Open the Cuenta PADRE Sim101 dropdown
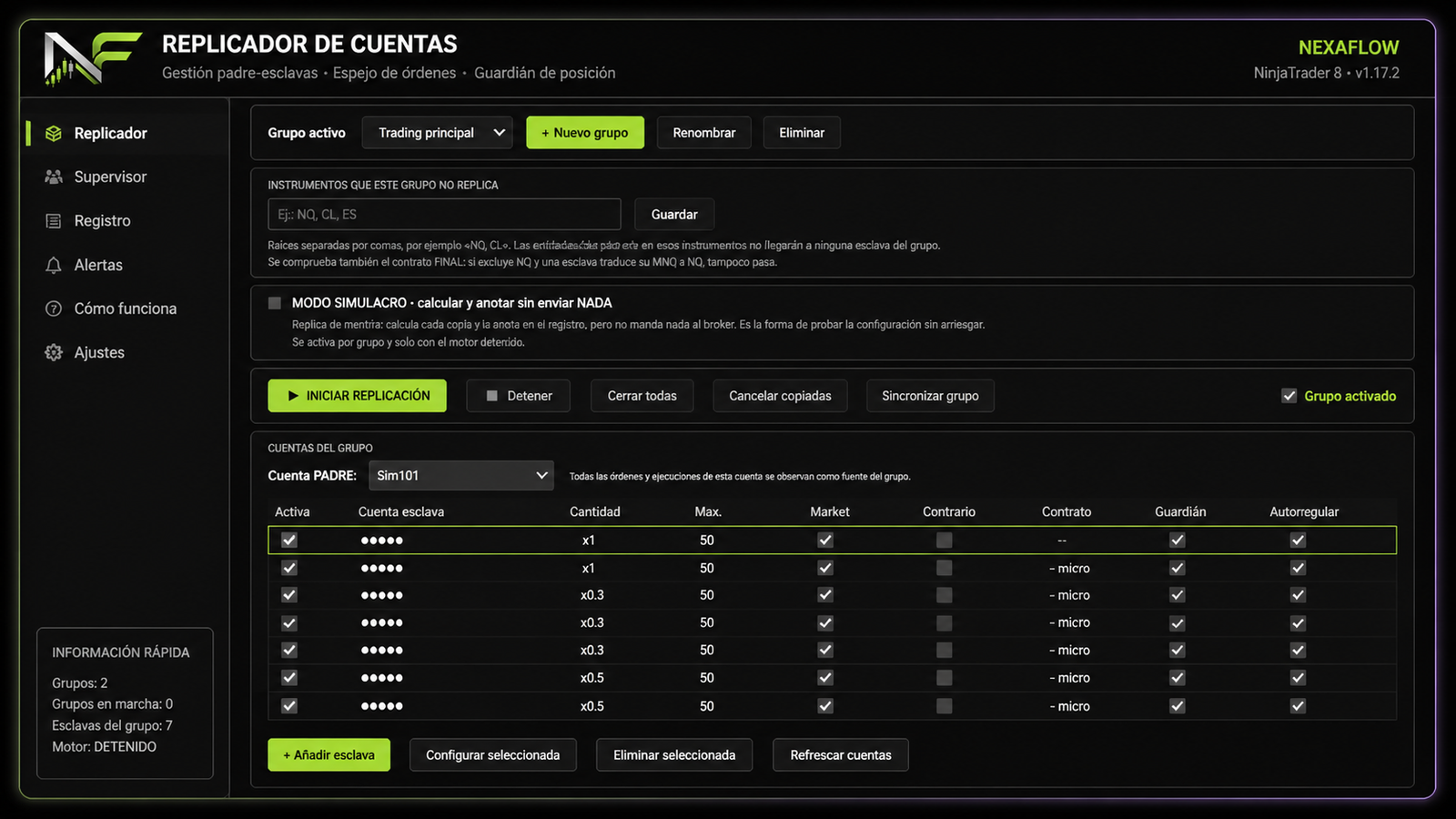Viewport: 1456px width, 819px height. pyautogui.click(x=461, y=475)
